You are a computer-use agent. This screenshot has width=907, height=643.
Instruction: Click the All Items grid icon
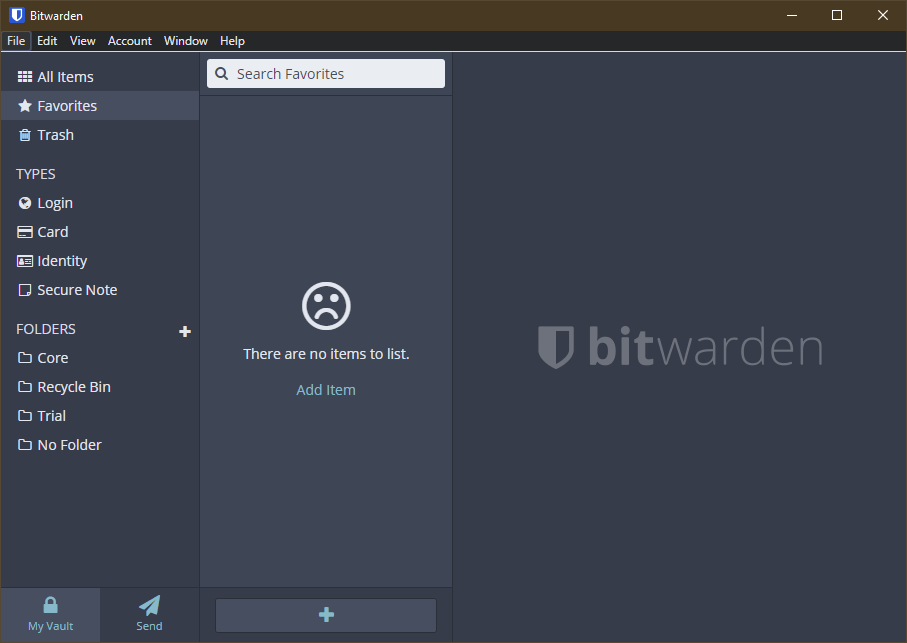[25, 77]
